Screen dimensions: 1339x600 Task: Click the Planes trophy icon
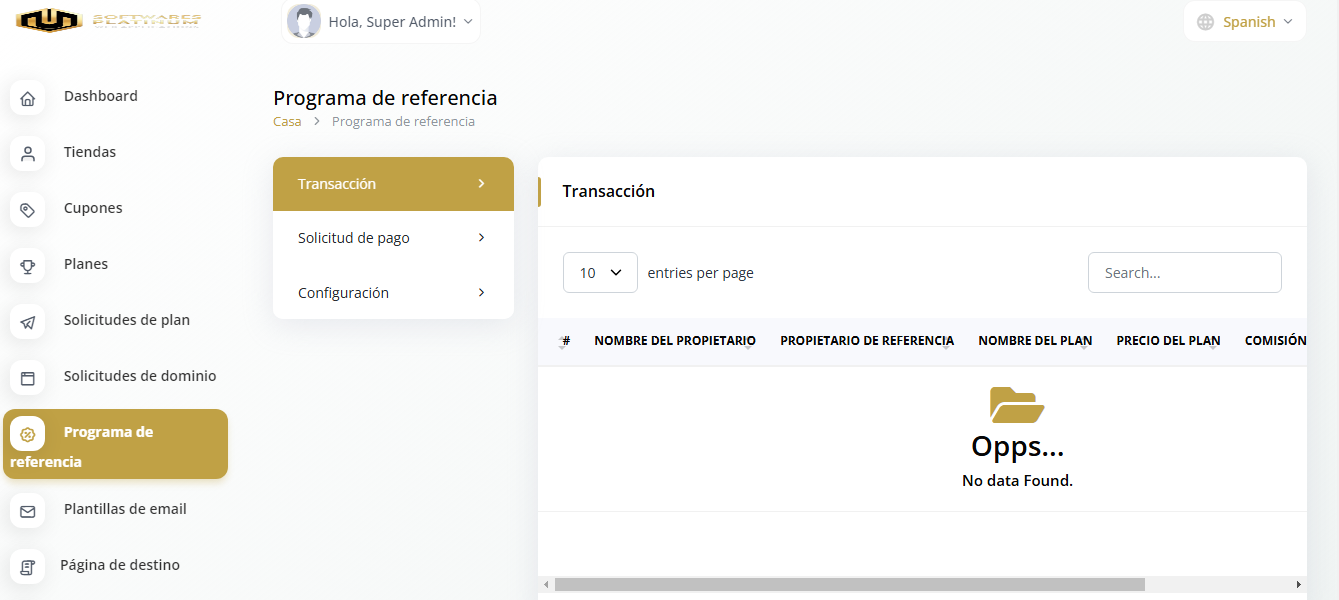click(x=28, y=266)
